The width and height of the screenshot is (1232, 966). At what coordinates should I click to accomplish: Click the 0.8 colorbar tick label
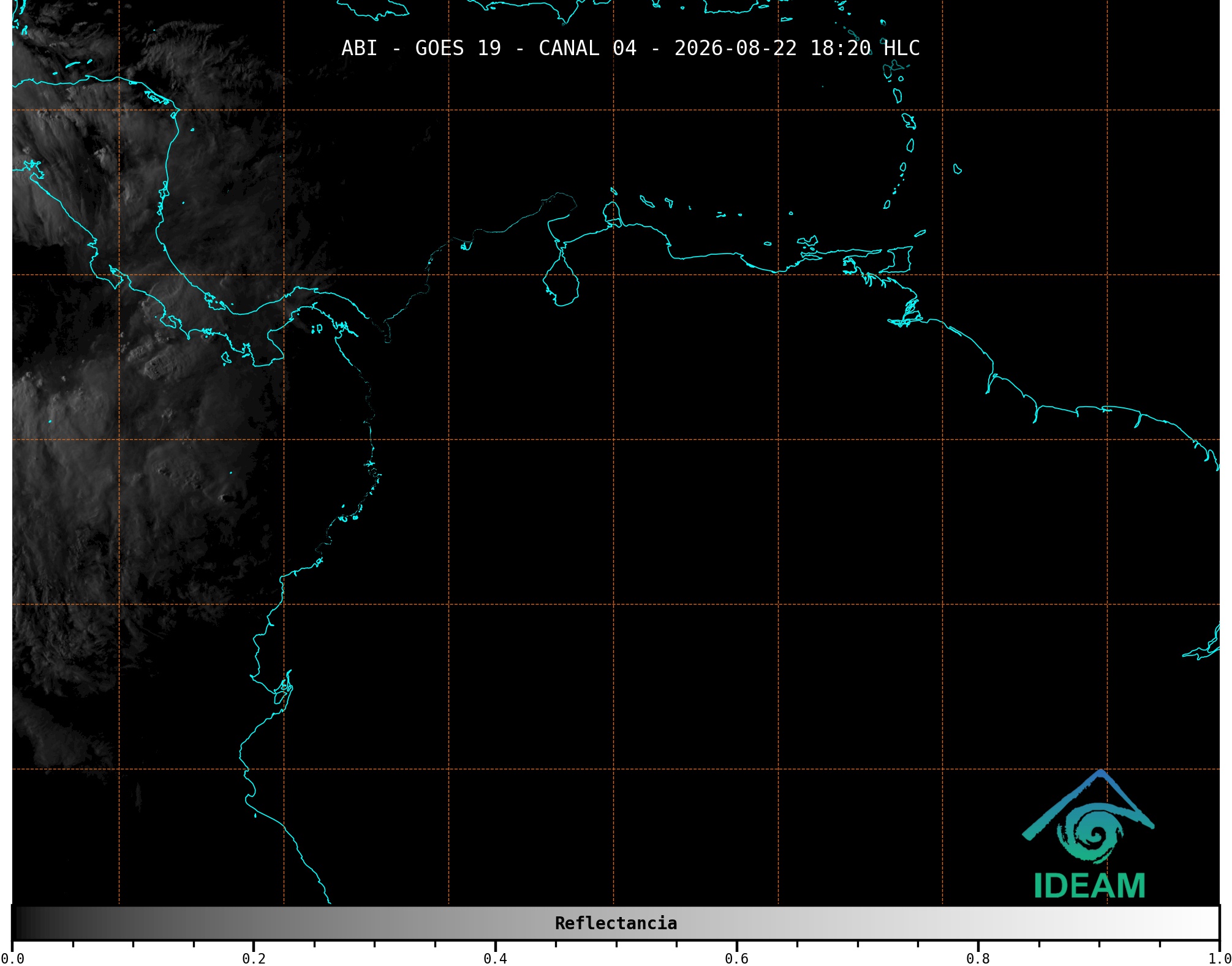point(978,959)
